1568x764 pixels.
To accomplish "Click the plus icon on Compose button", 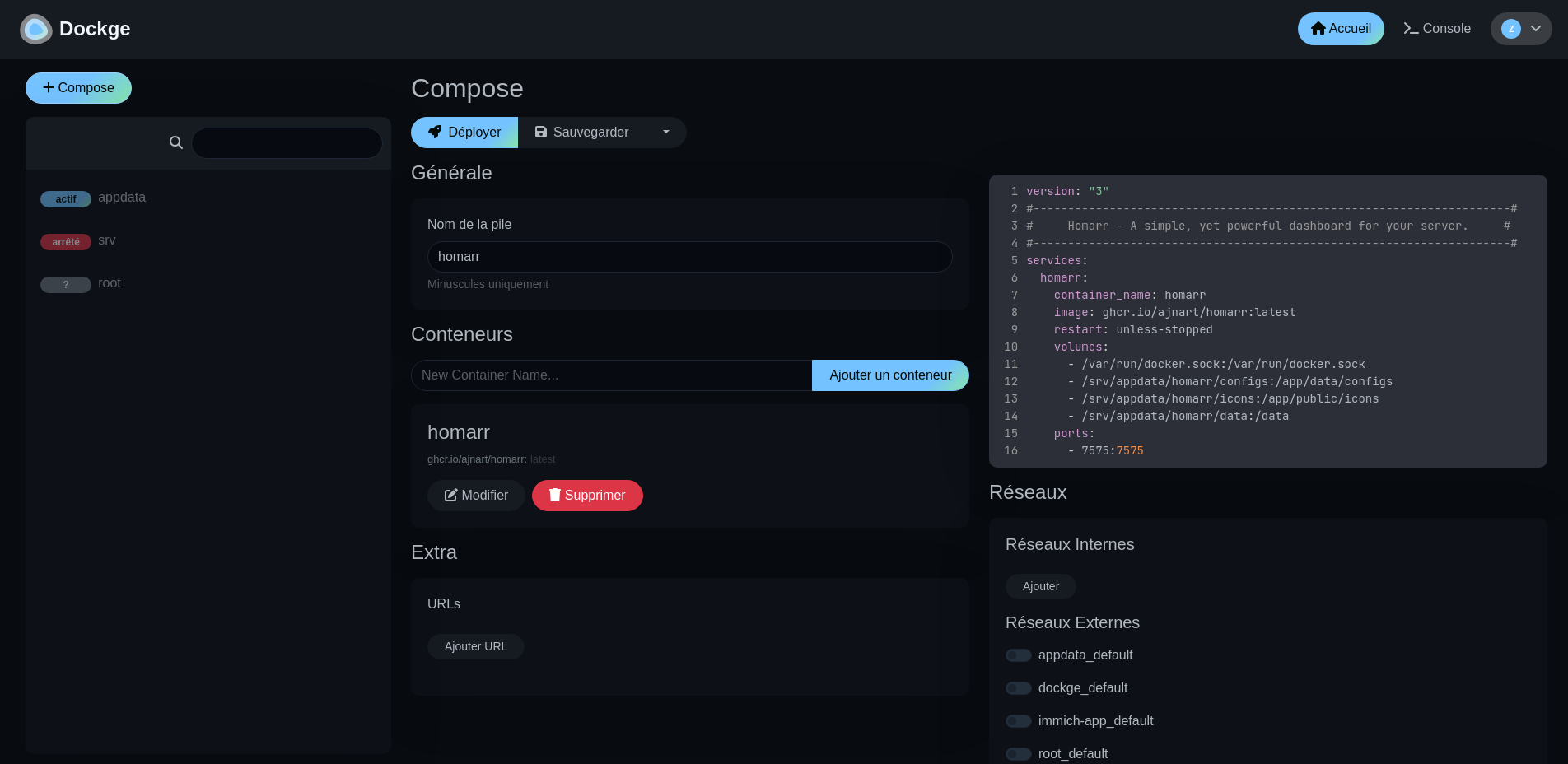I will point(49,87).
